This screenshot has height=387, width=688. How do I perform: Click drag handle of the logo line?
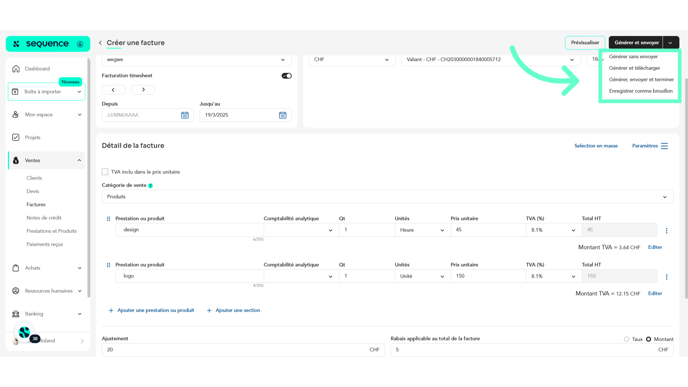click(108, 265)
